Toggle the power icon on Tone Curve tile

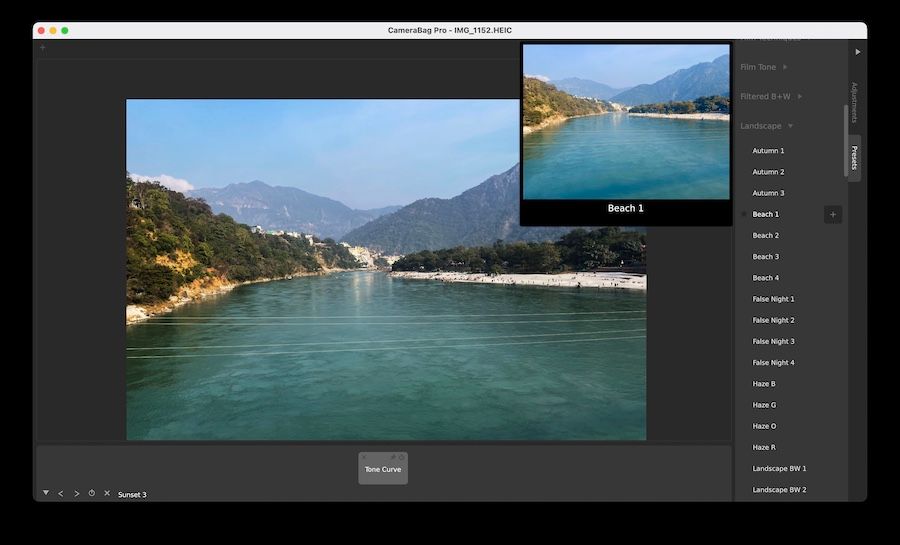pyautogui.click(x=402, y=457)
